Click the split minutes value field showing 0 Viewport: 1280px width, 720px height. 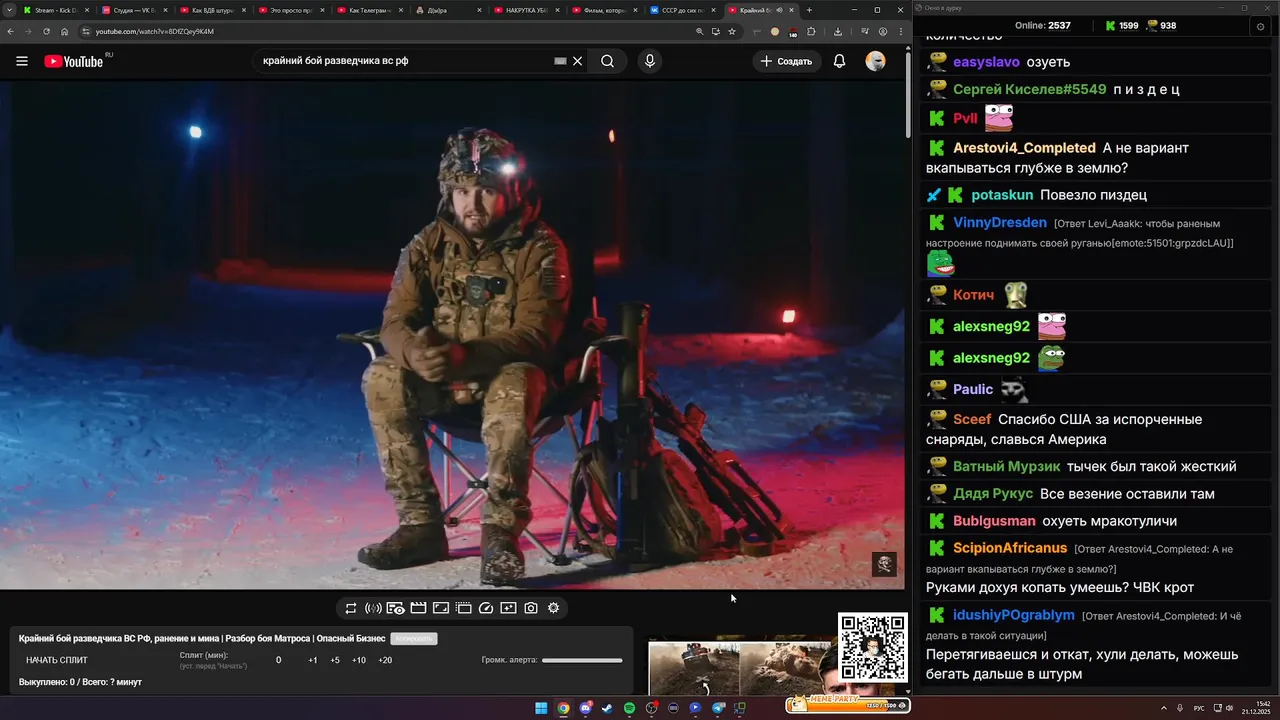[x=278, y=660]
